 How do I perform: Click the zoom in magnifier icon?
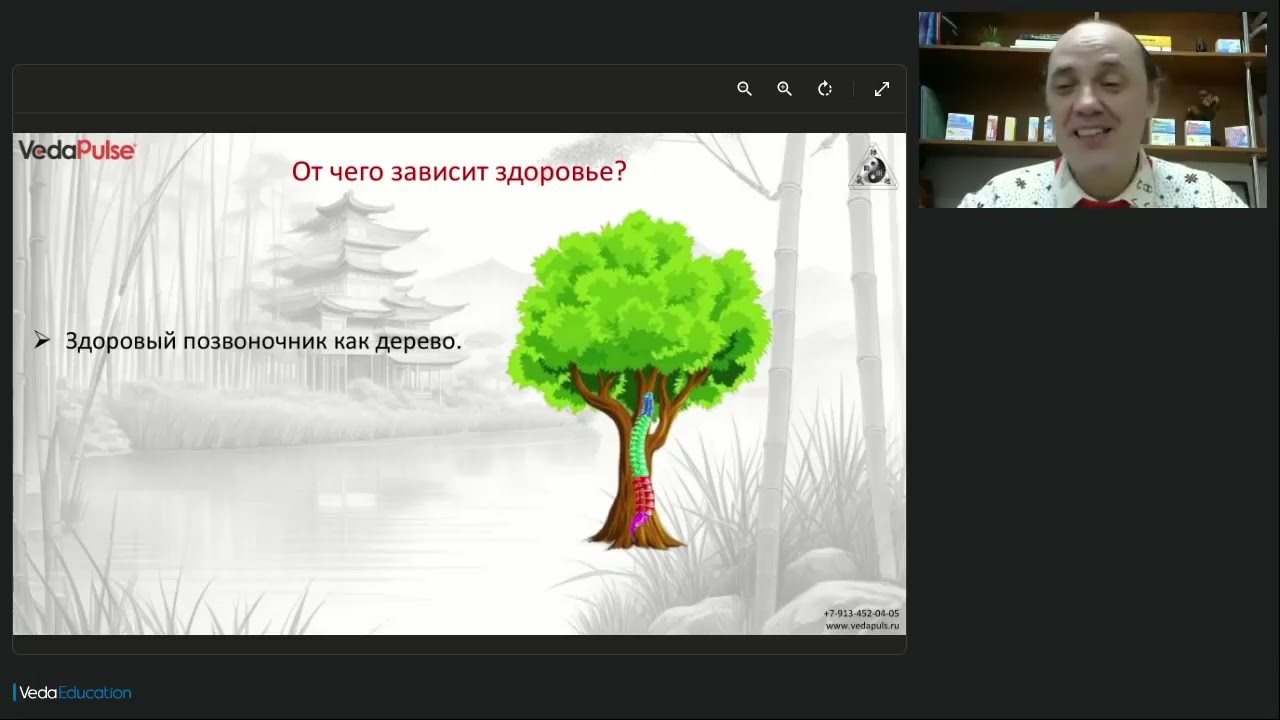tap(784, 89)
